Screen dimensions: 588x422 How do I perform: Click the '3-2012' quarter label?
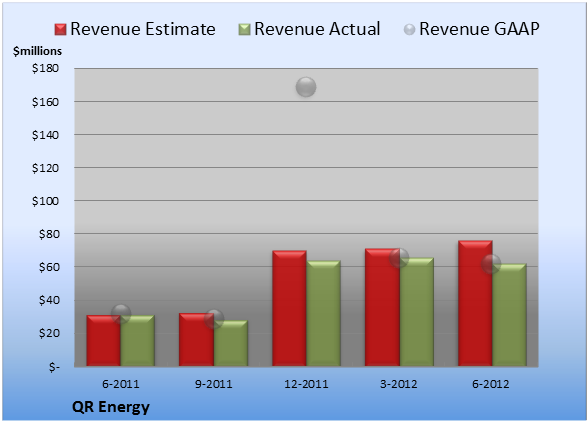399,384
